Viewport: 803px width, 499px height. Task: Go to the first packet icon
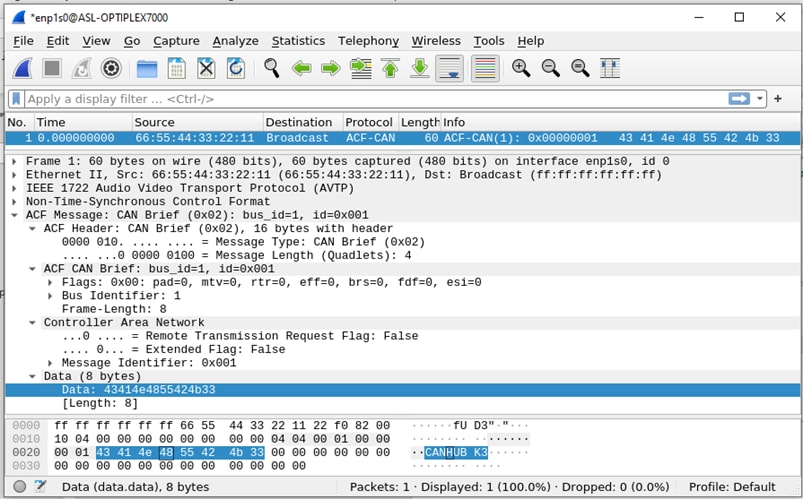point(390,68)
